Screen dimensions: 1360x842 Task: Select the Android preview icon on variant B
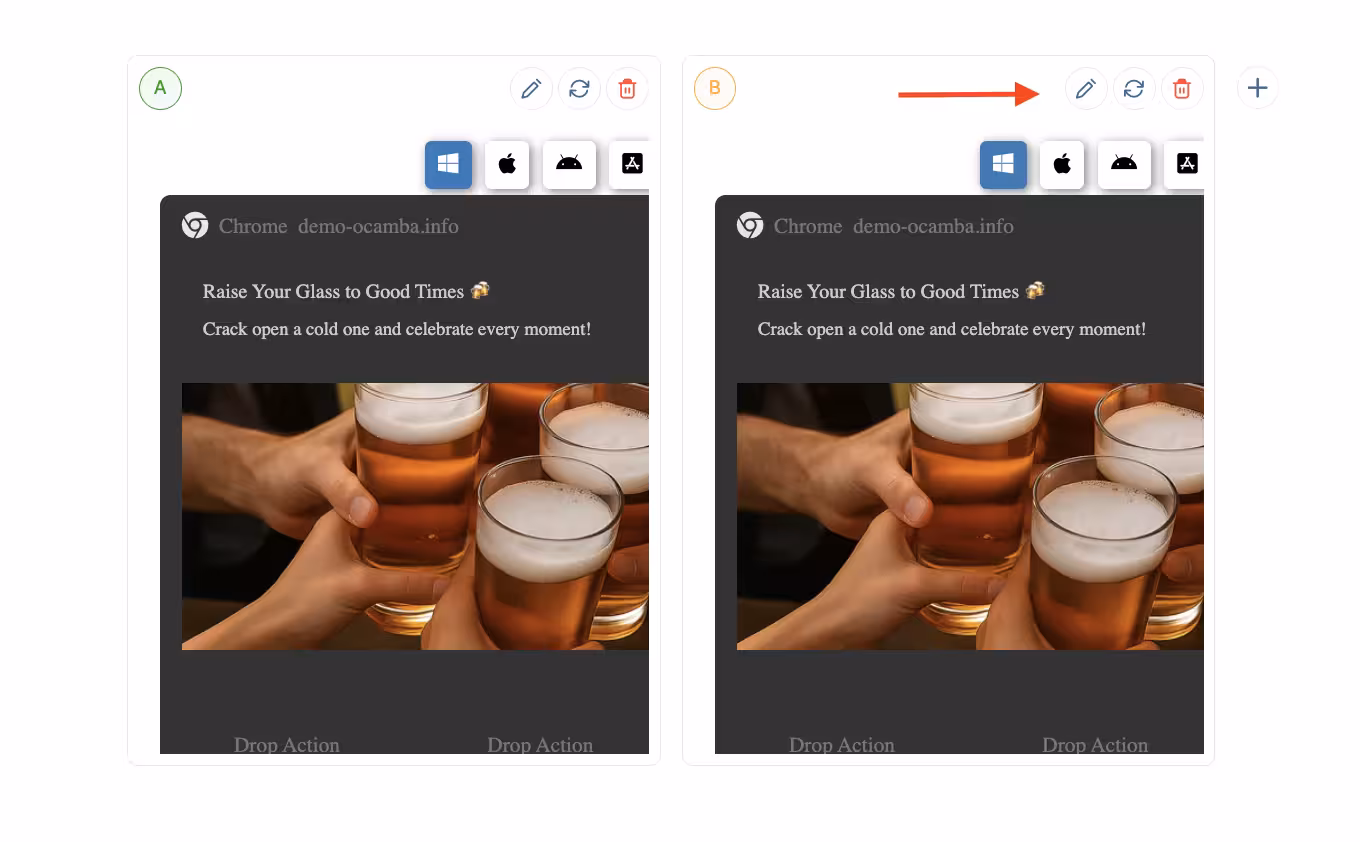1124,164
